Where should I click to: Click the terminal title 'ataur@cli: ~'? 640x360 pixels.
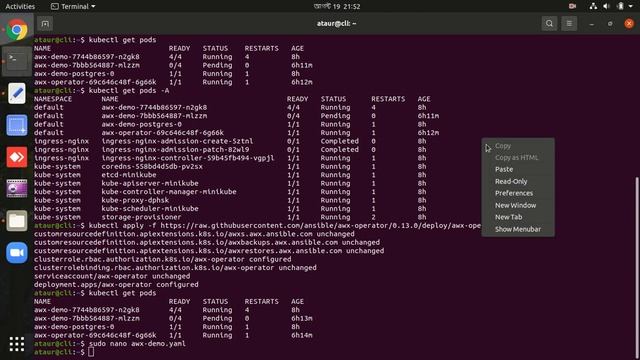[337, 24]
